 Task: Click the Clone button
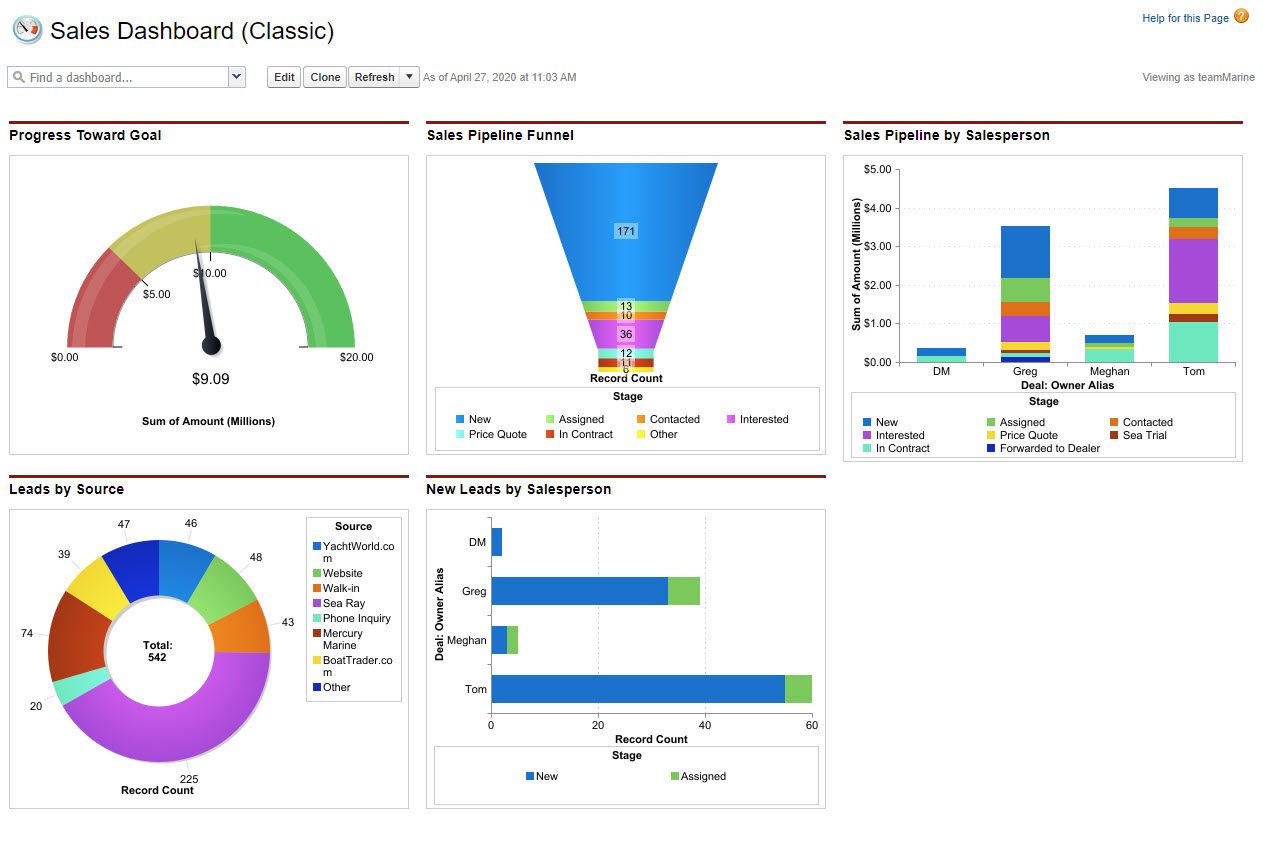point(325,77)
